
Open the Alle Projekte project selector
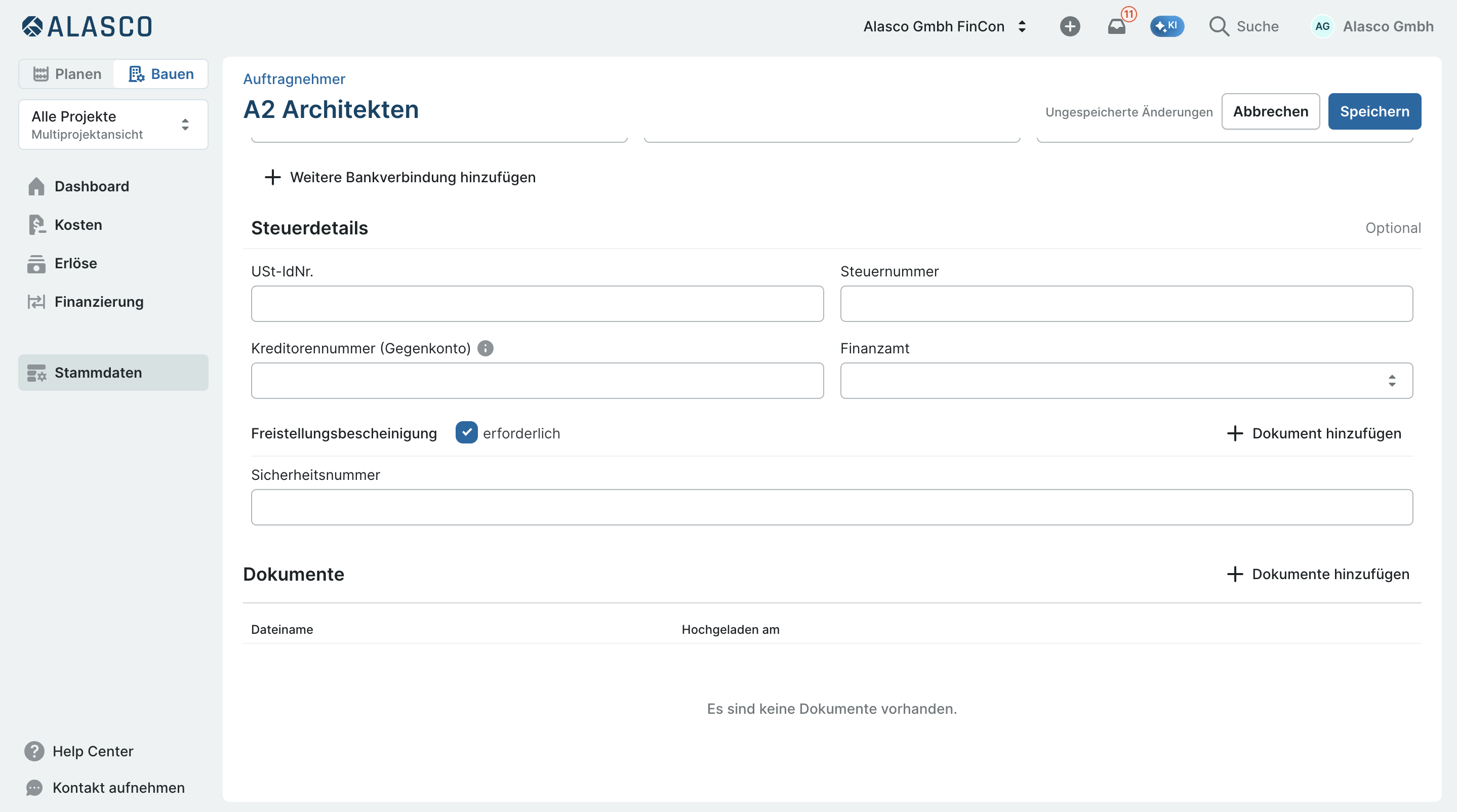coord(113,125)
